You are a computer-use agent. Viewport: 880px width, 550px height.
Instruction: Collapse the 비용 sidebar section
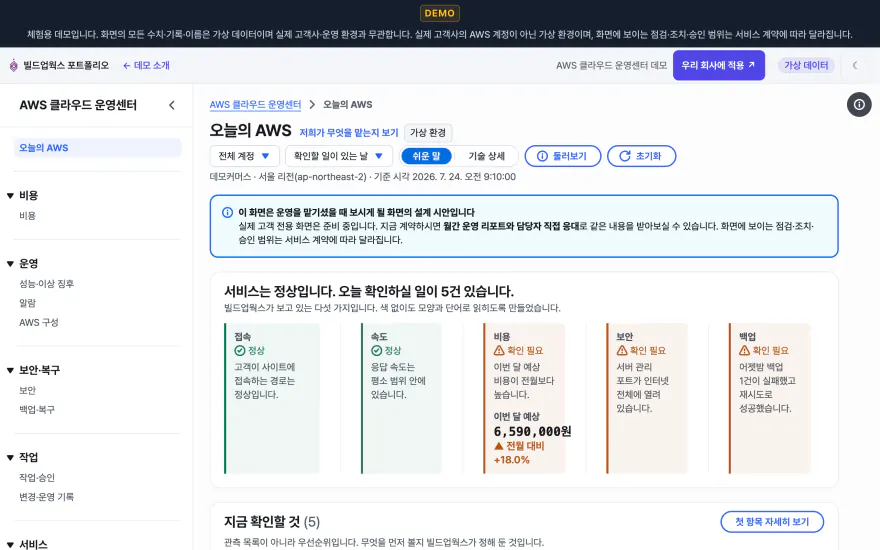pos(10,195)
